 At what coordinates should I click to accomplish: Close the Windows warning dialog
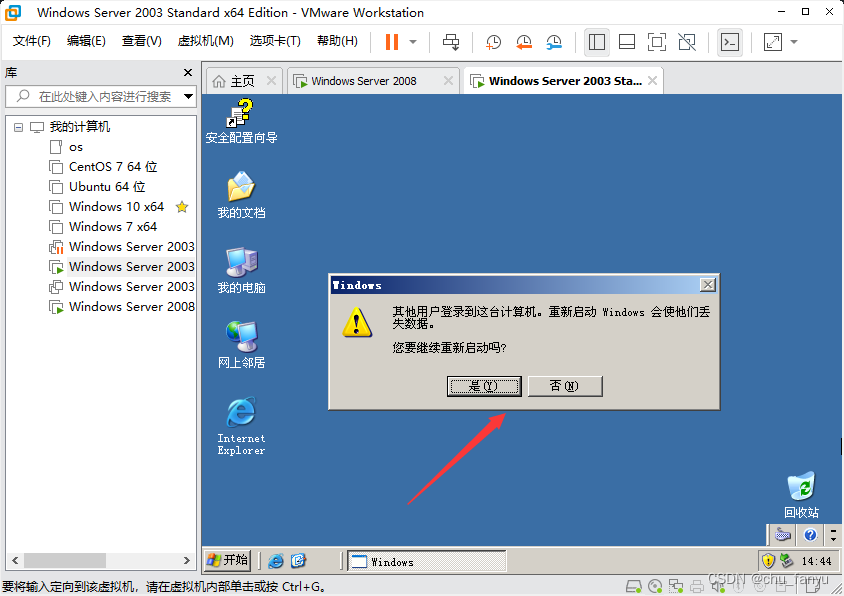click(707, 285)
